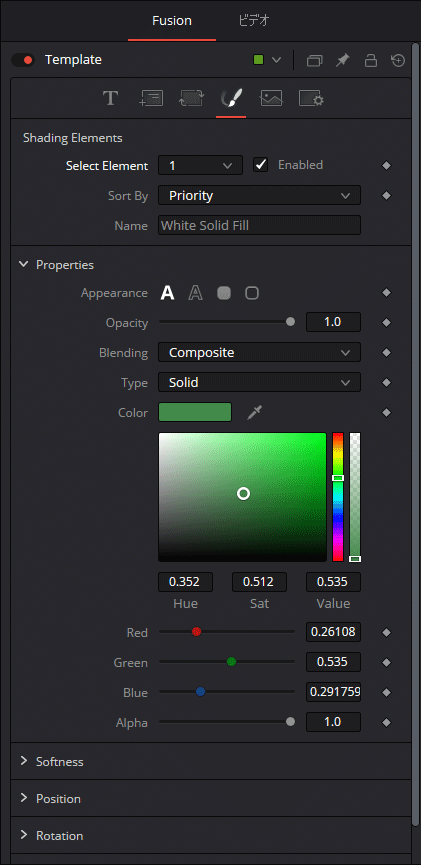
Task: Switch to the ビデオ tab
Action: pos(254,21)
